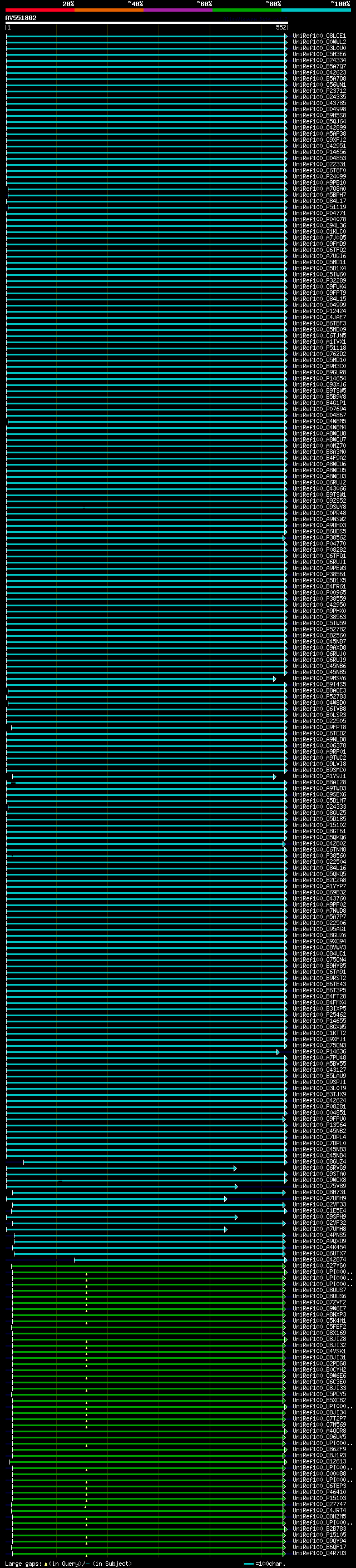
Task: Open hit UniRef100_P32289
Action: 319,280
